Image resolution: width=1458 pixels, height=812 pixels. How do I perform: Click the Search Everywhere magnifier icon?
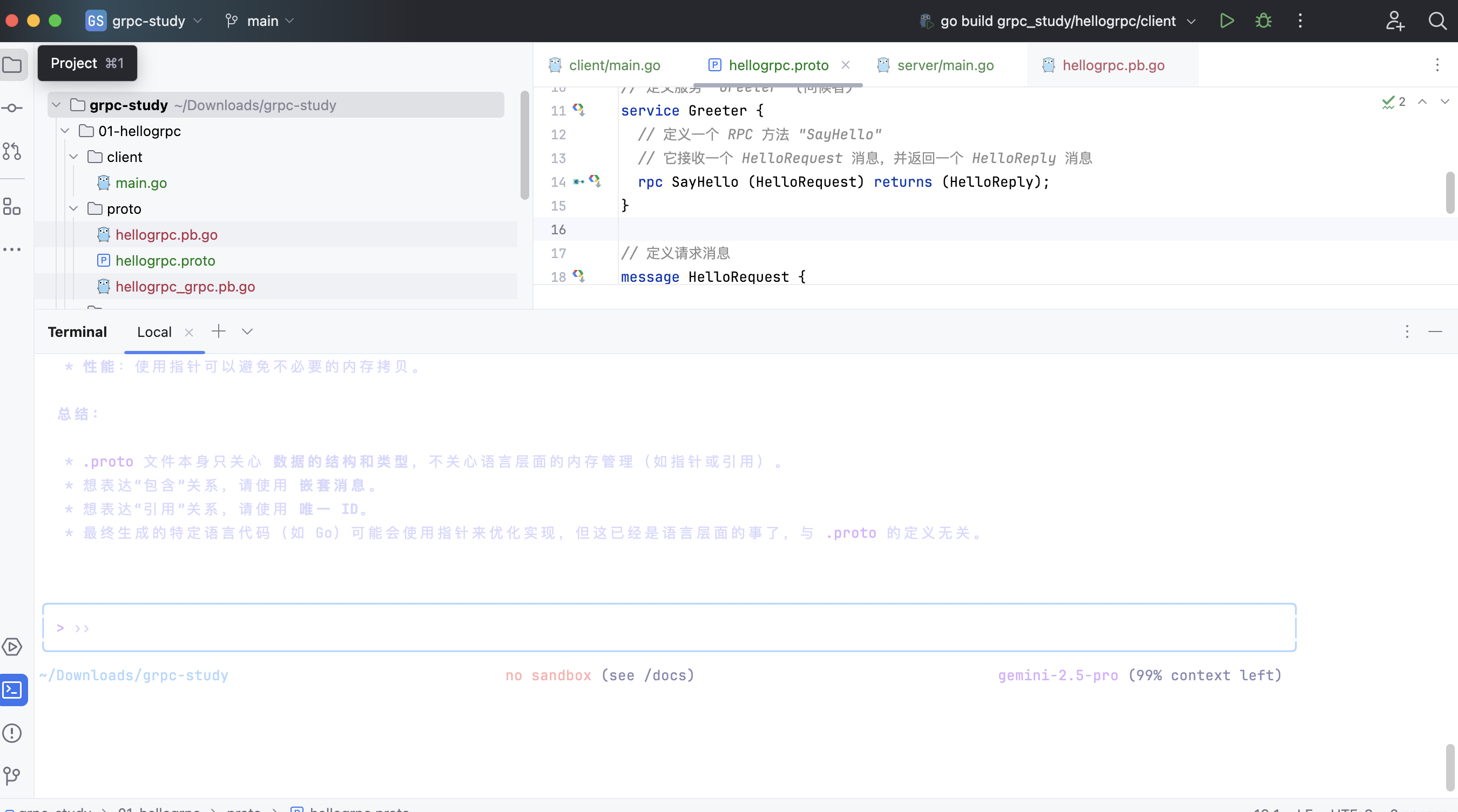[1437, 21]
